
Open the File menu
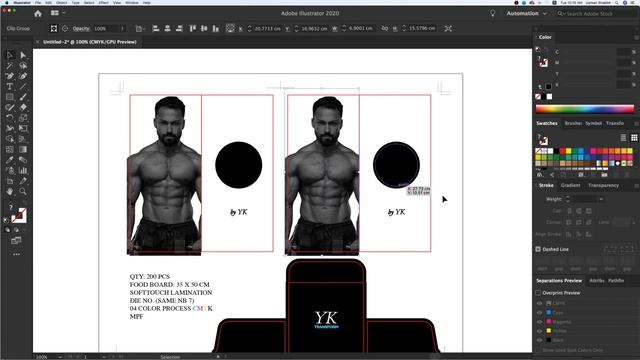tap(38, 2)
